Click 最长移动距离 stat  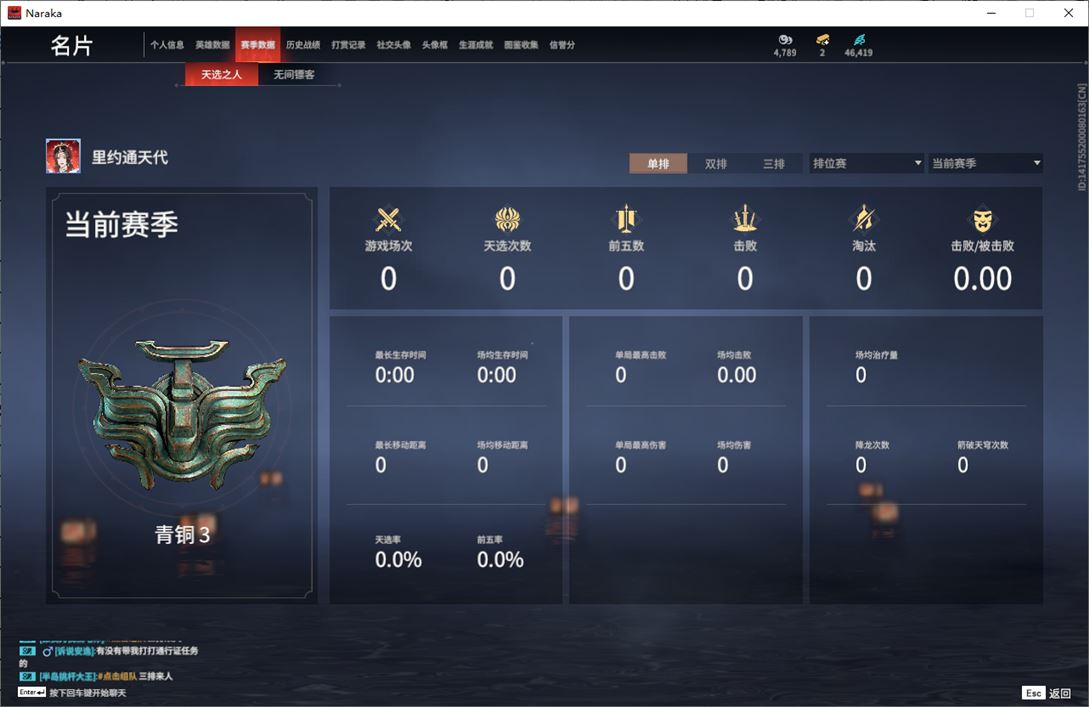pyautogui.click(x=401, y=458)
